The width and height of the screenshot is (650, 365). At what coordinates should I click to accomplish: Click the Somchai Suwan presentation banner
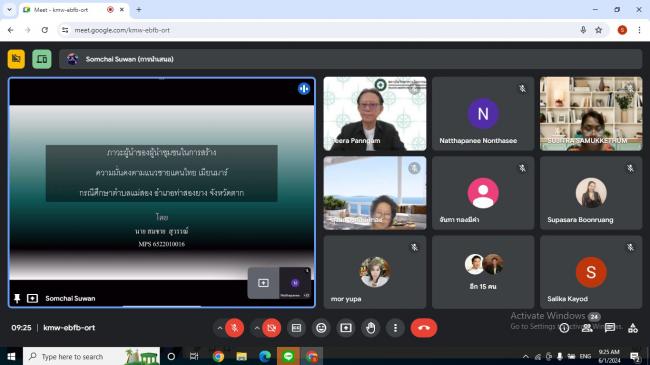click(x=351, y=59)
